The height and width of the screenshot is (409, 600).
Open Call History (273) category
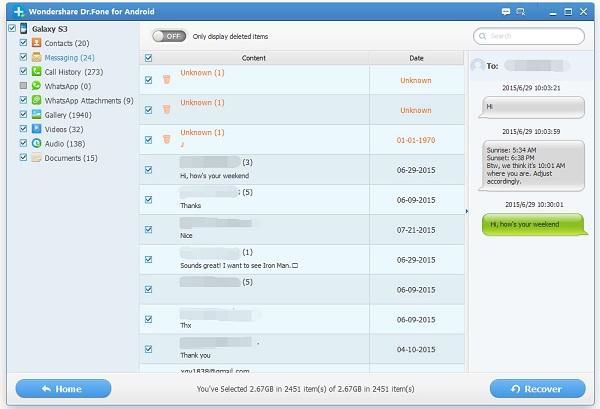pyautogui.click(x=74, y=72)
